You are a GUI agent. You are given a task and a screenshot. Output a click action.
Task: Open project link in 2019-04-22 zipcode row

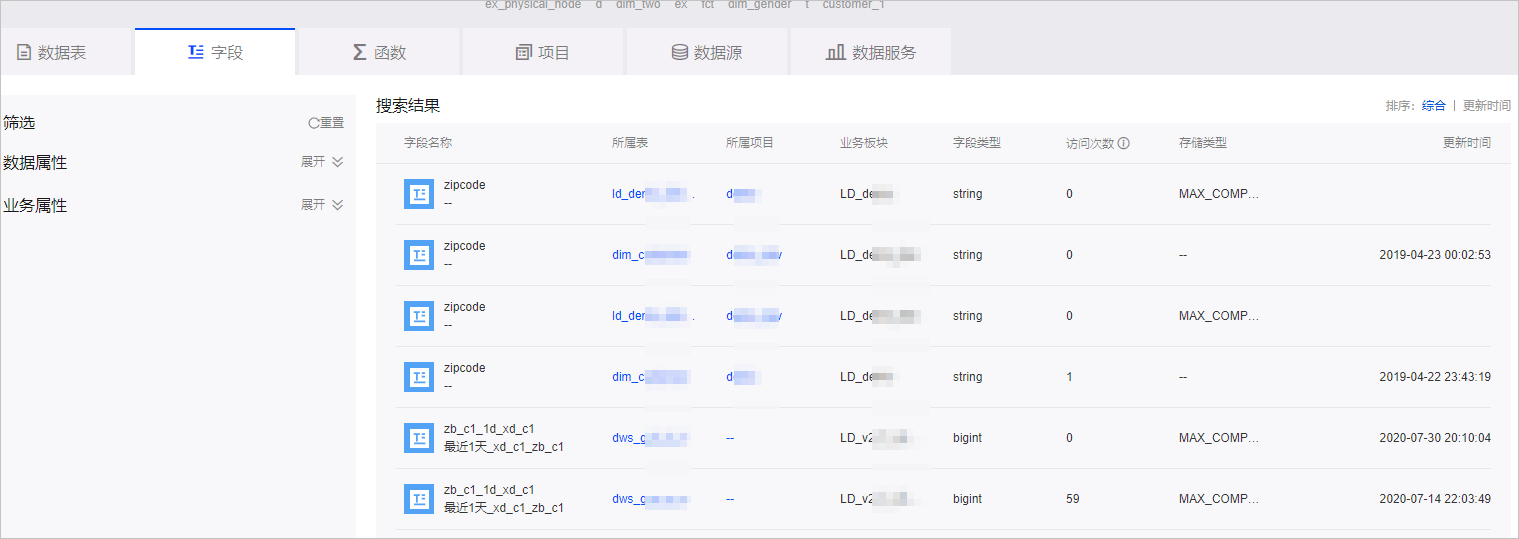(x=744, y=377)
